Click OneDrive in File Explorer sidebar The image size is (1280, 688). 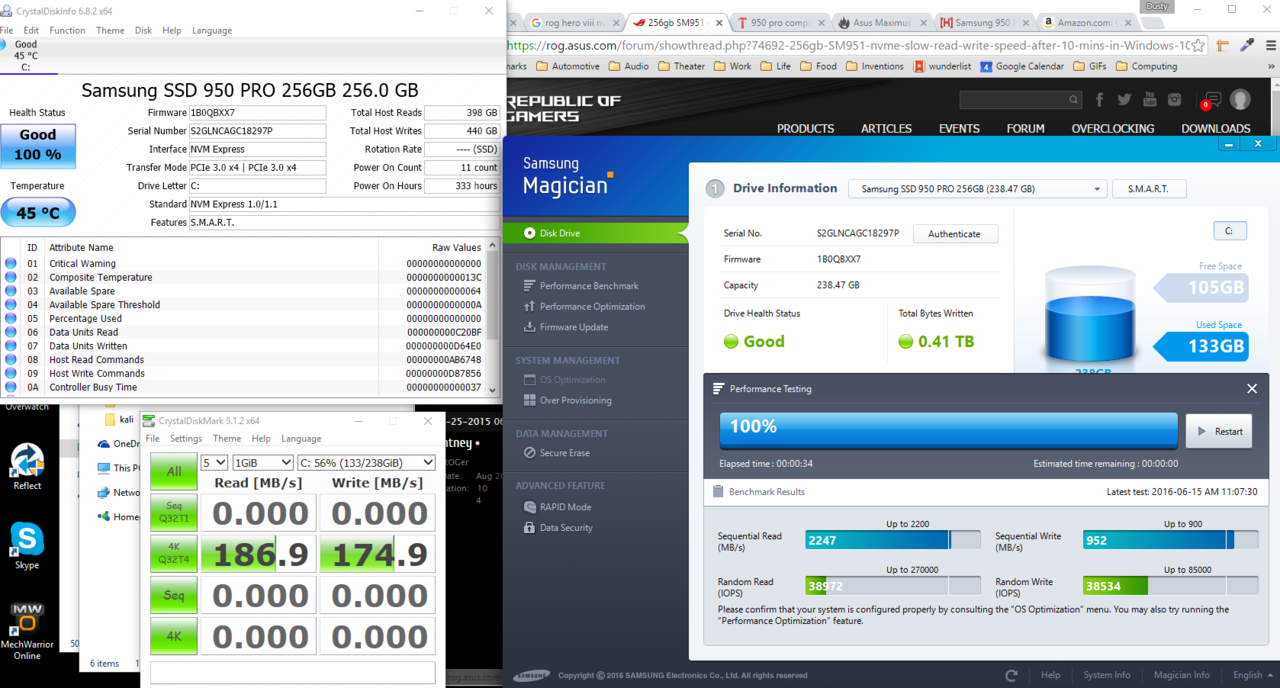click(118, 444)
